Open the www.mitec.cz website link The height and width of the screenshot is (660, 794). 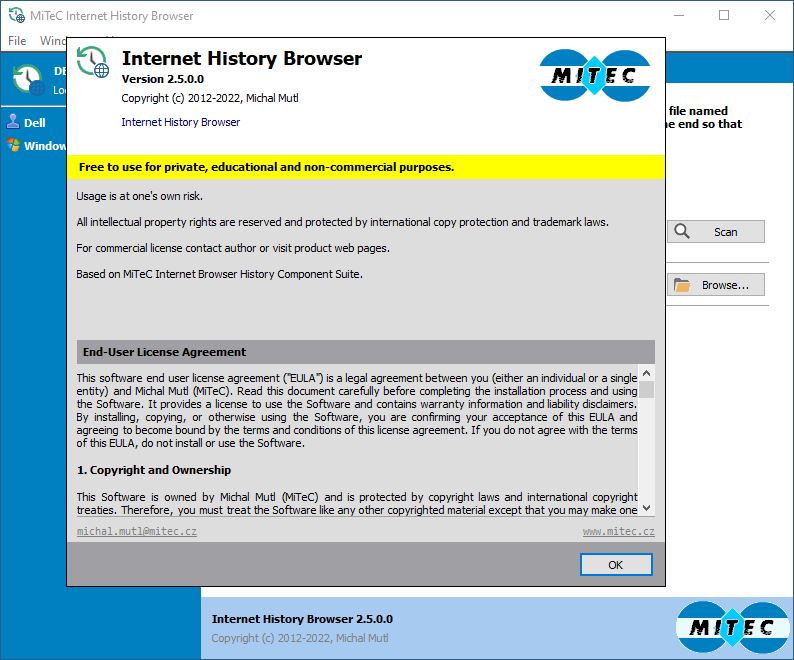[x=618, y=531]
